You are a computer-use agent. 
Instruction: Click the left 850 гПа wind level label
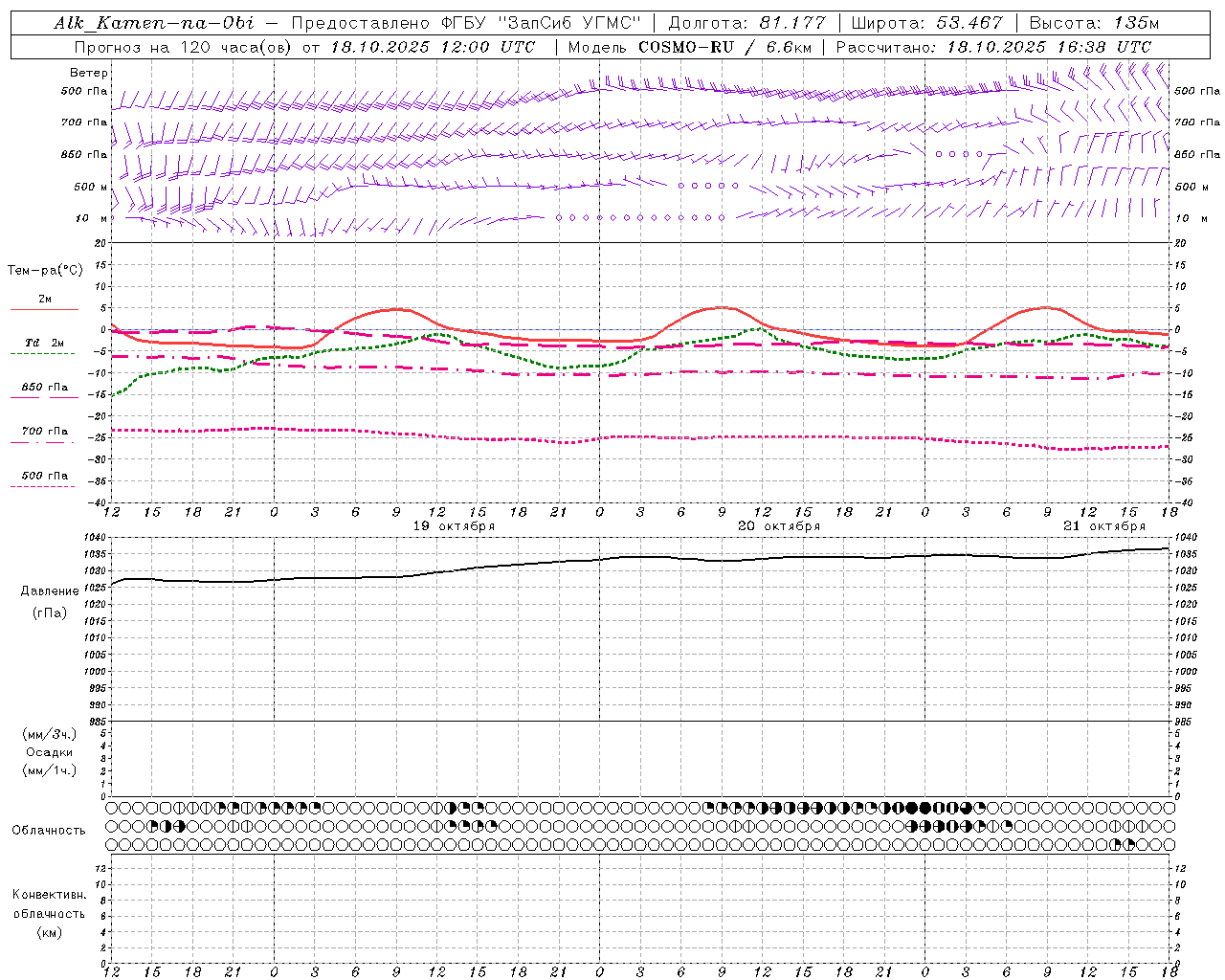[x=84, y=154]
